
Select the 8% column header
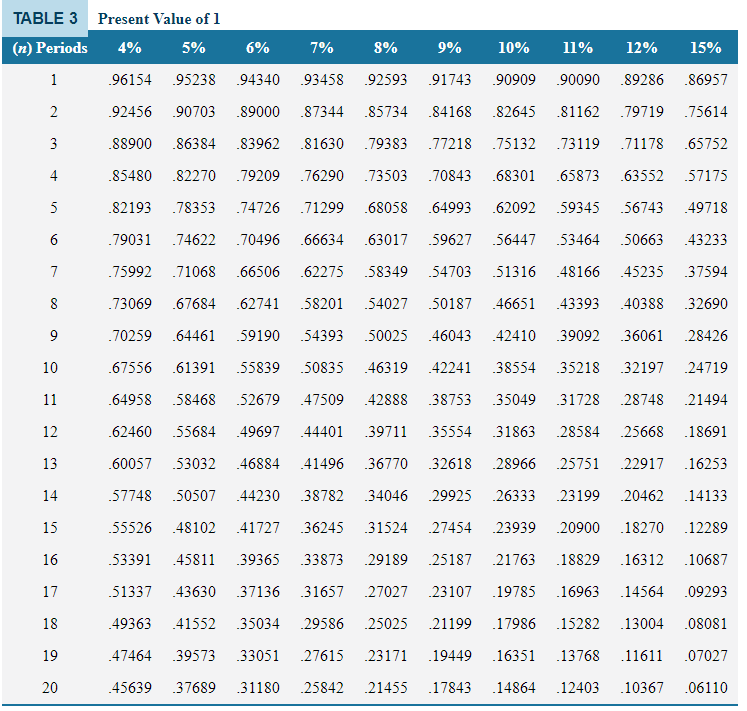coord(385,48)
